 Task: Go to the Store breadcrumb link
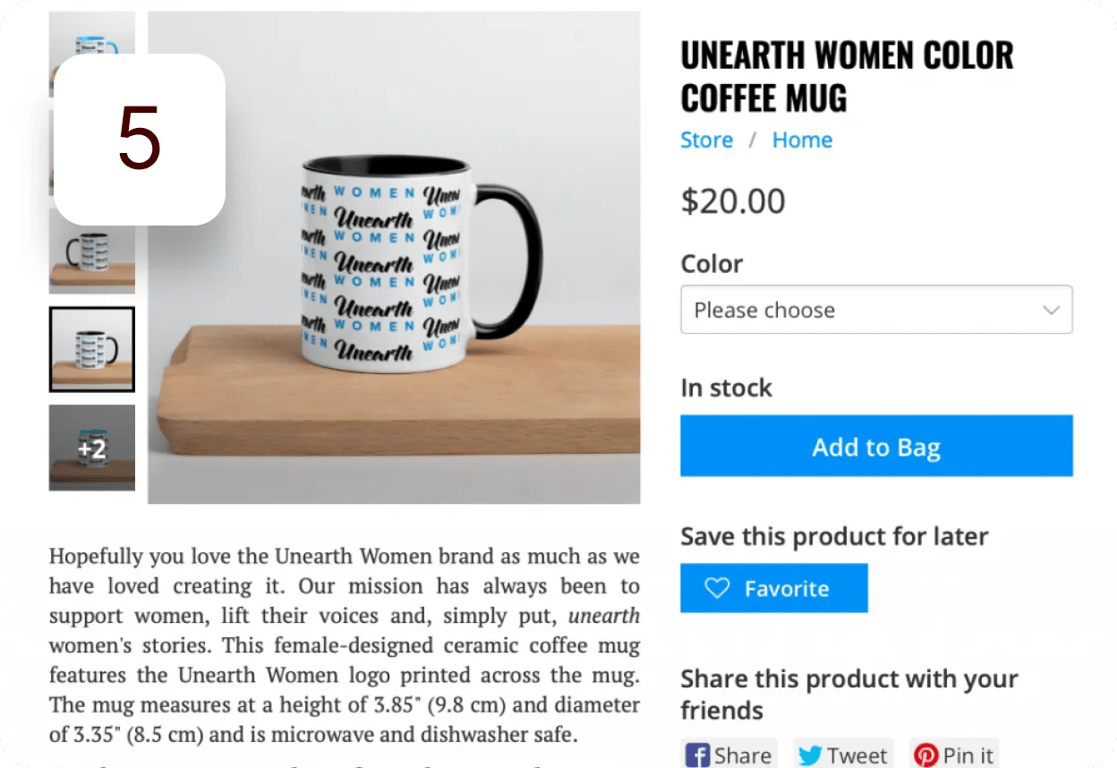click(x=706, y=140)
